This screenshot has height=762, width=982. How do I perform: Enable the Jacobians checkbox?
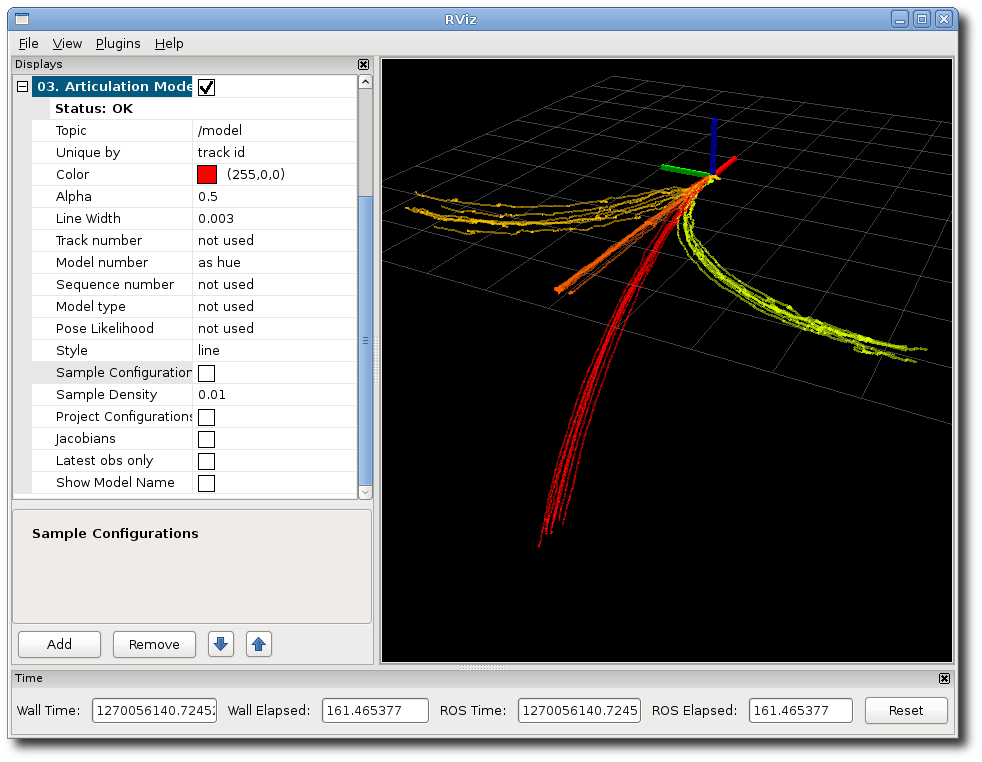click(207, 439)
